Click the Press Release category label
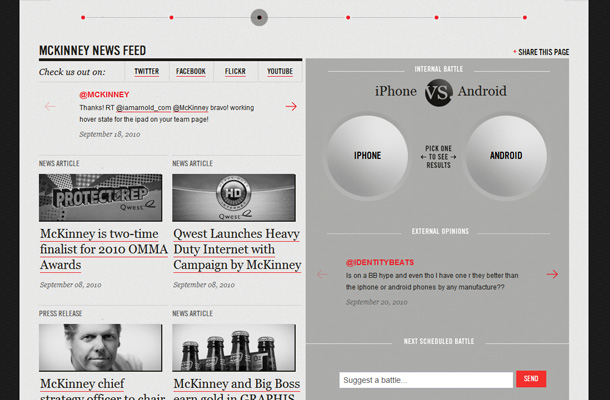The height and width of the screenshot is (400, 610). click(x=60, y=314)
